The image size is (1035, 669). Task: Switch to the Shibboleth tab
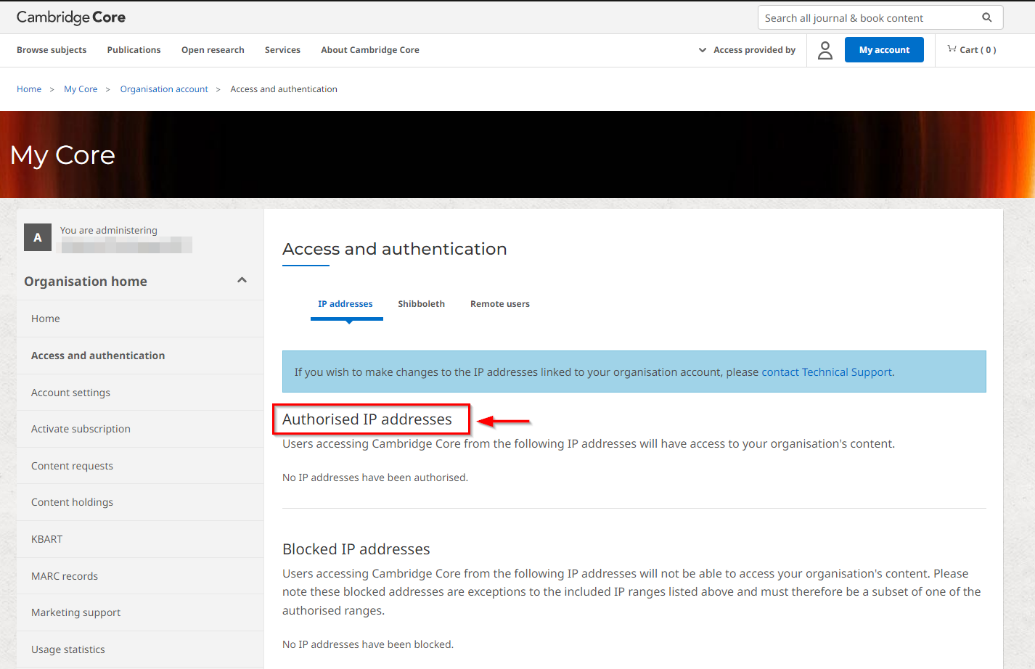(421, 304)
